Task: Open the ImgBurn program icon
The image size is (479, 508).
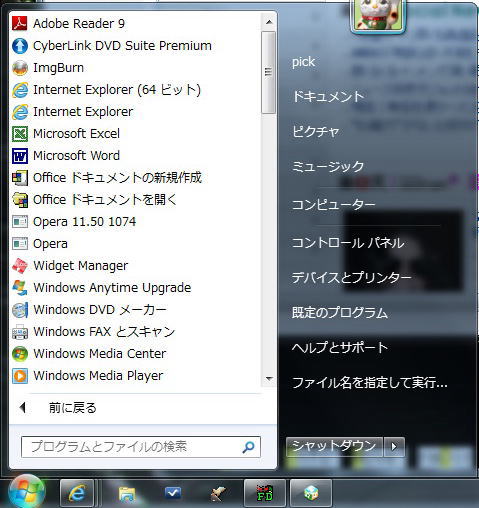Action: 20,68
